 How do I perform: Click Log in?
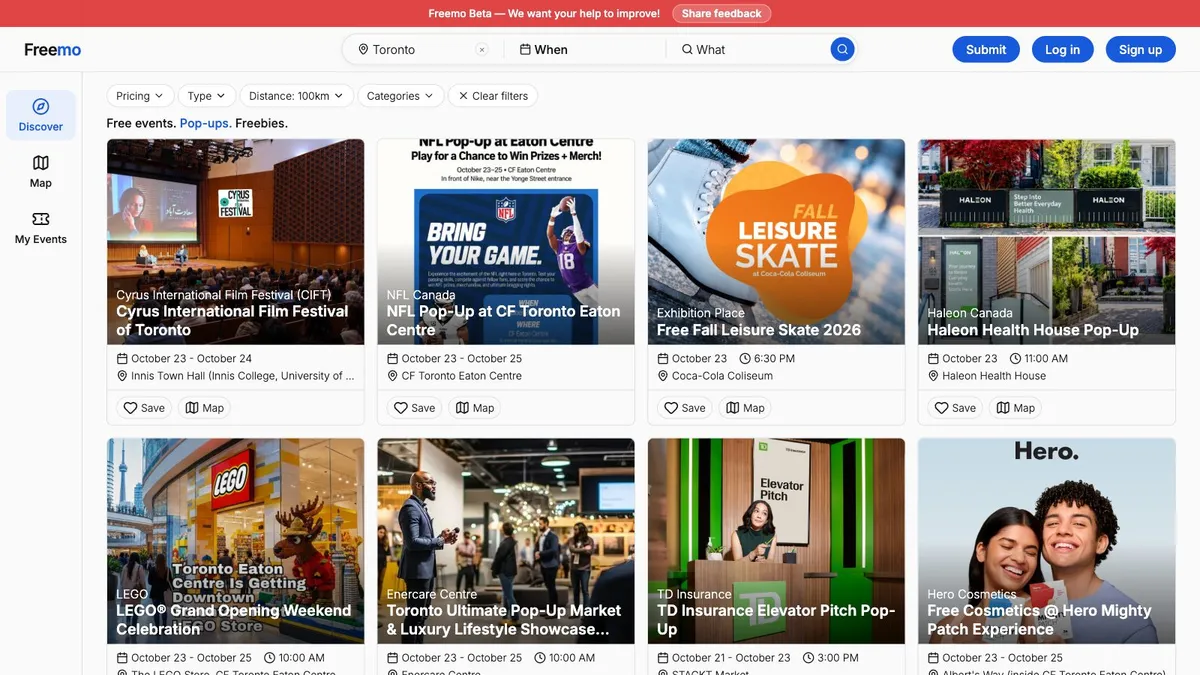[x=1062, y=50]
